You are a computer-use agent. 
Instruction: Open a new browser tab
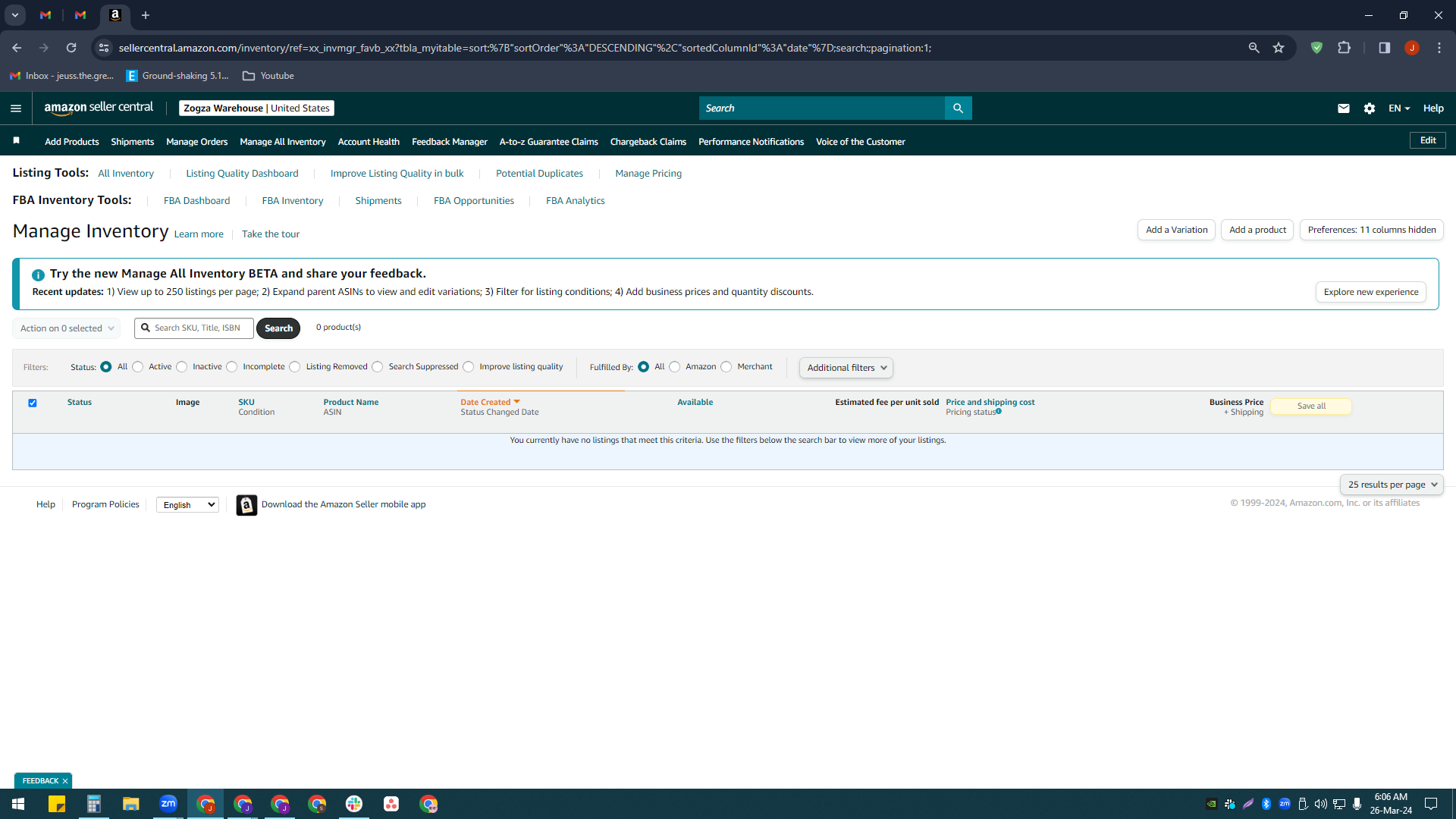point(146,15)
